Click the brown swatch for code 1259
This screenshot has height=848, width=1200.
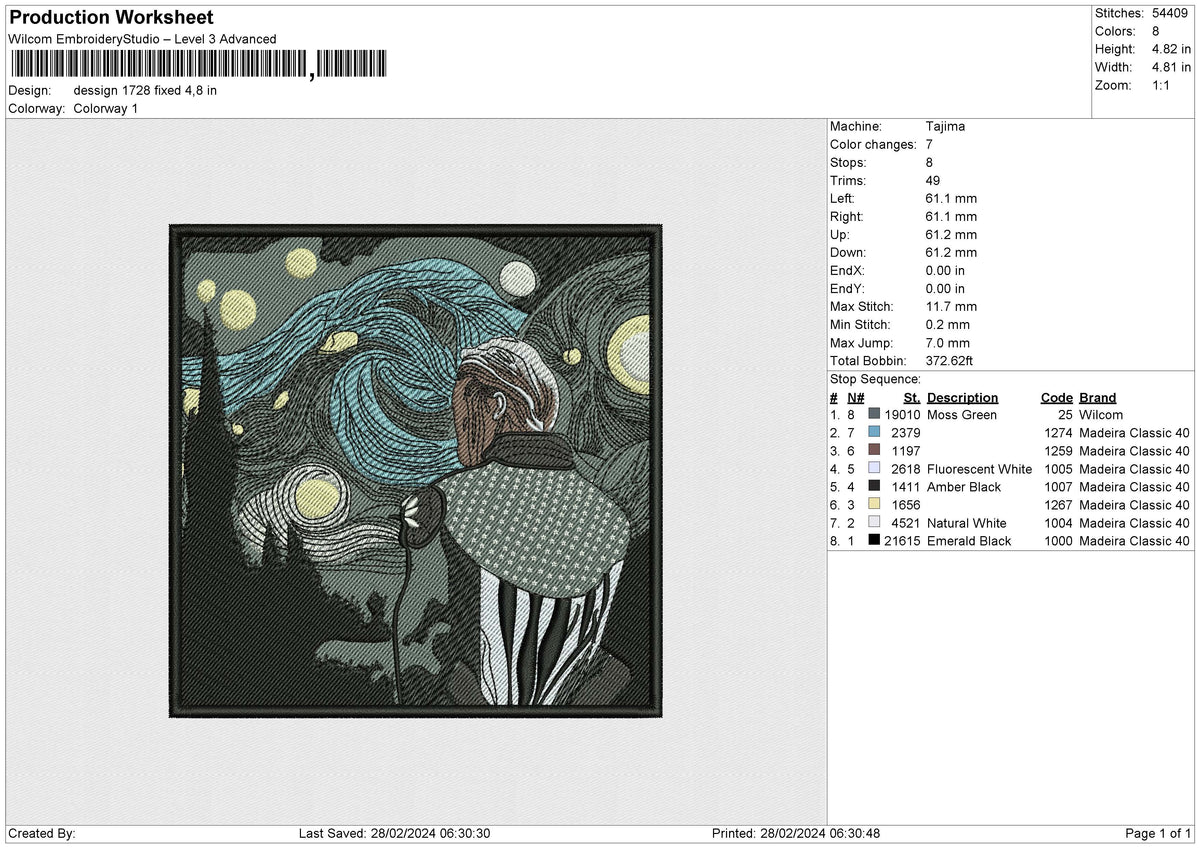(874, 451)
